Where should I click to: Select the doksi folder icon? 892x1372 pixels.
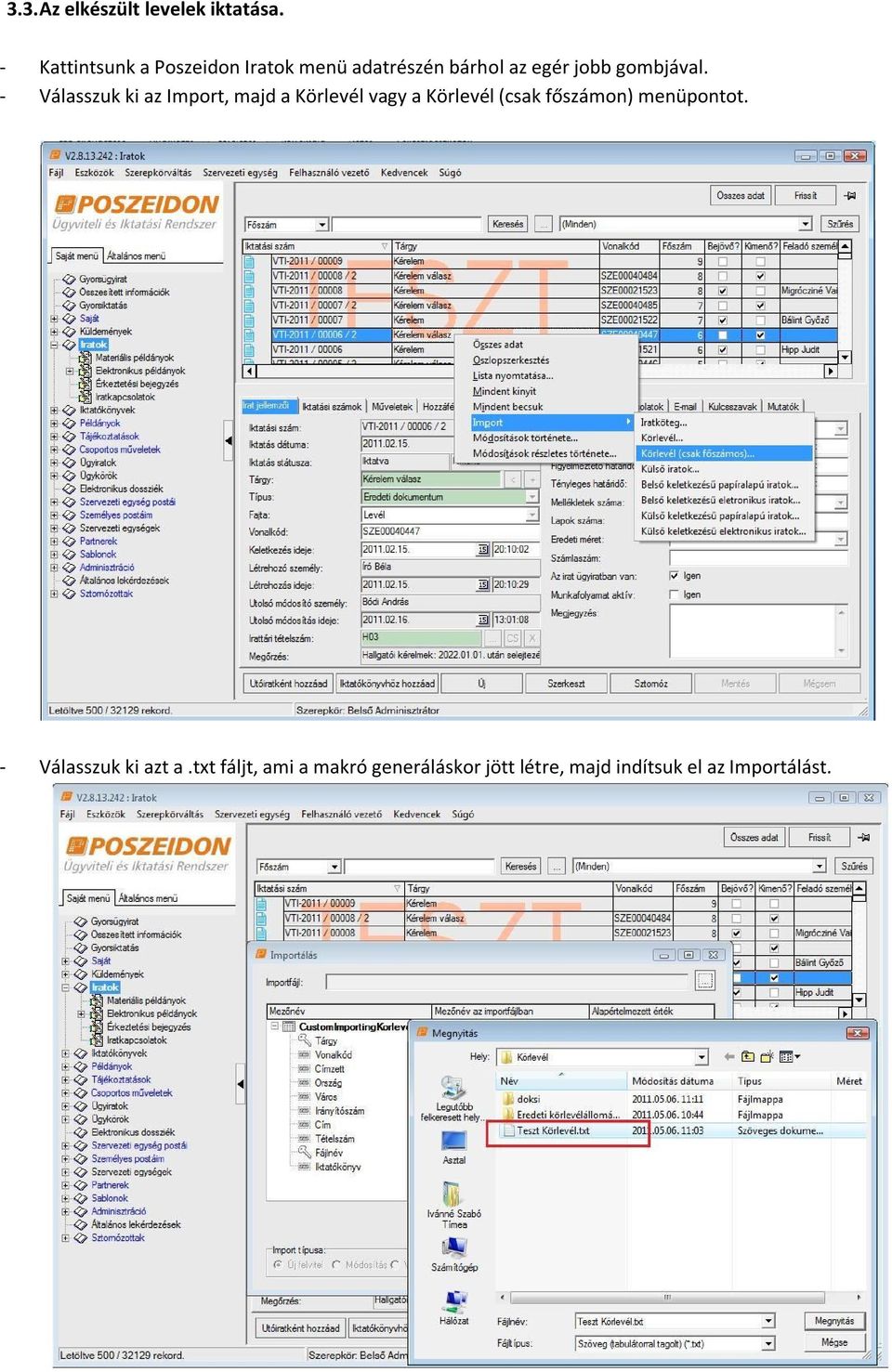tap(508, 1099)
